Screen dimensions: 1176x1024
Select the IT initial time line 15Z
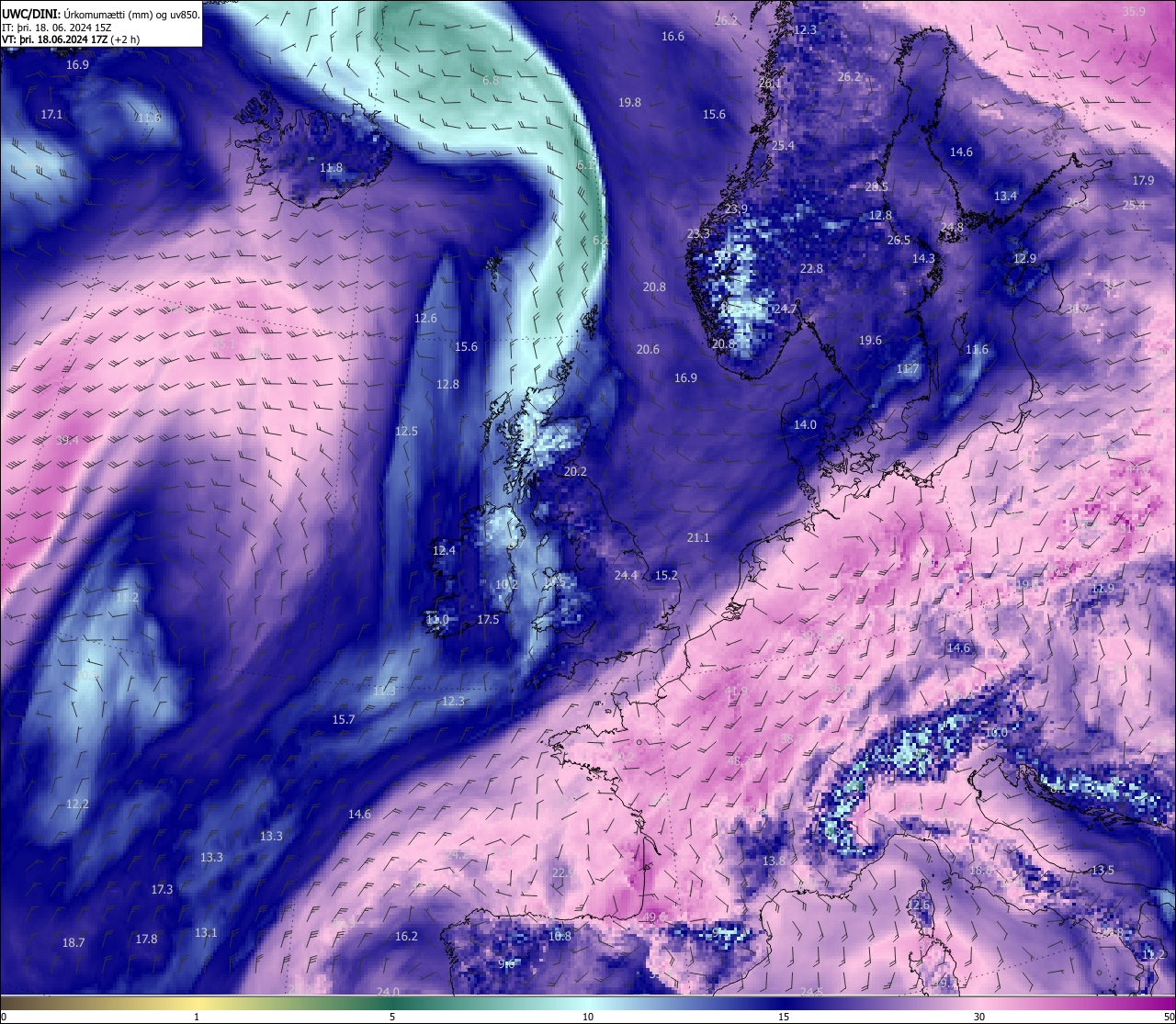click(x=58, y=28)
